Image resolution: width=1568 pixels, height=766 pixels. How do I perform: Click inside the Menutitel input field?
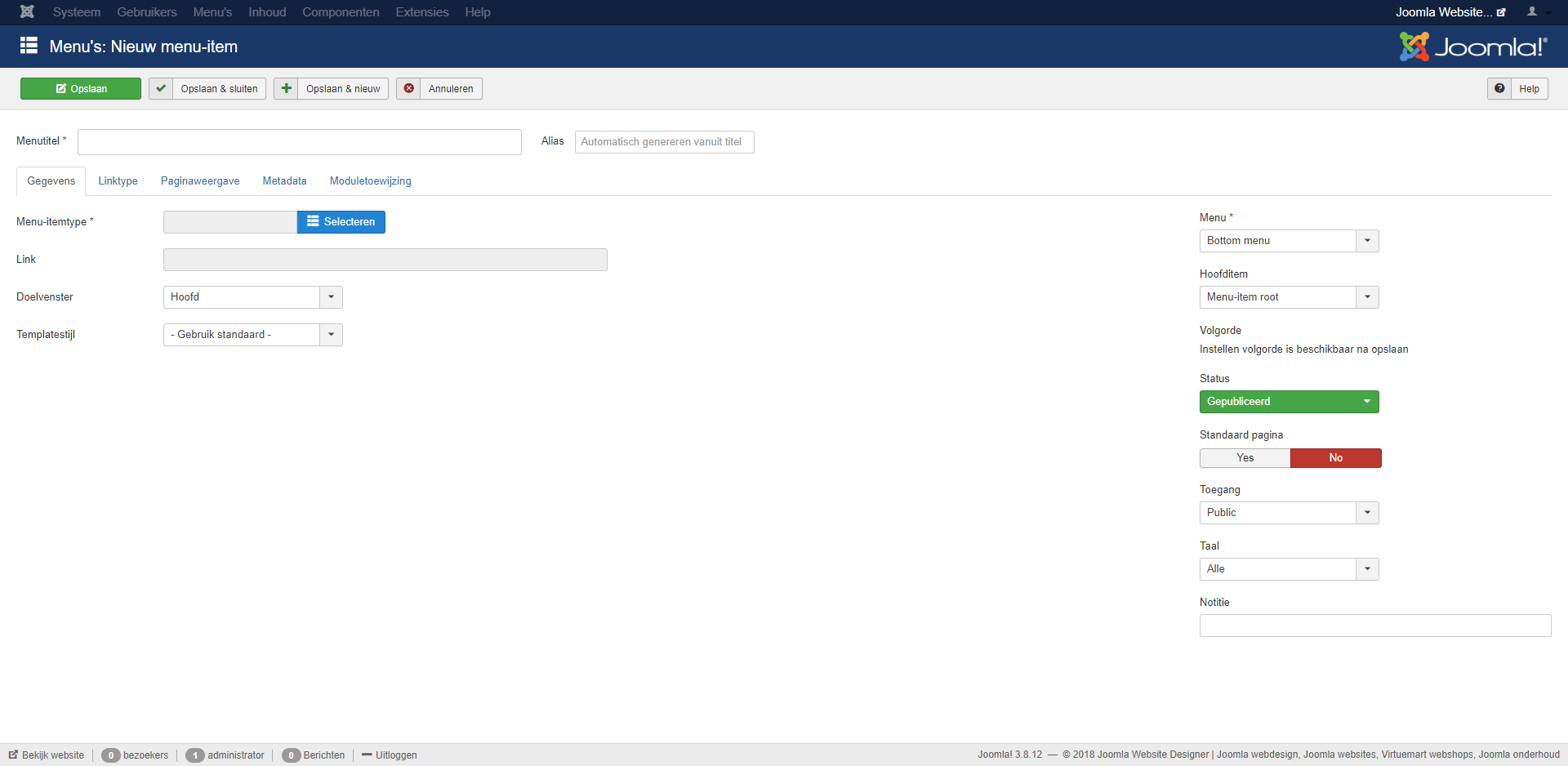point(299,141)
